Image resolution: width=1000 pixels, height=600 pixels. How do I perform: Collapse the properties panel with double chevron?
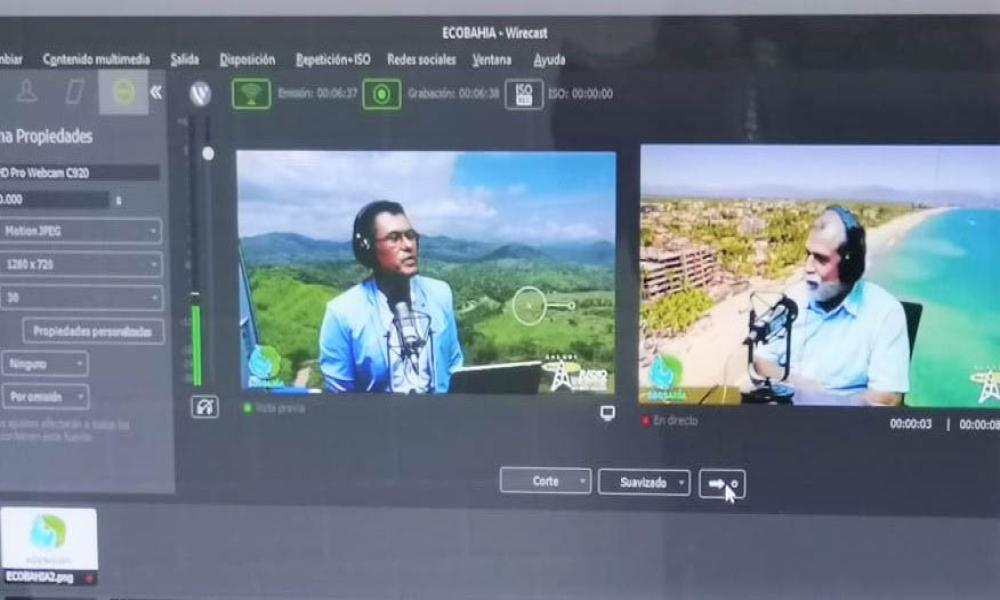[x=156, y=92]
